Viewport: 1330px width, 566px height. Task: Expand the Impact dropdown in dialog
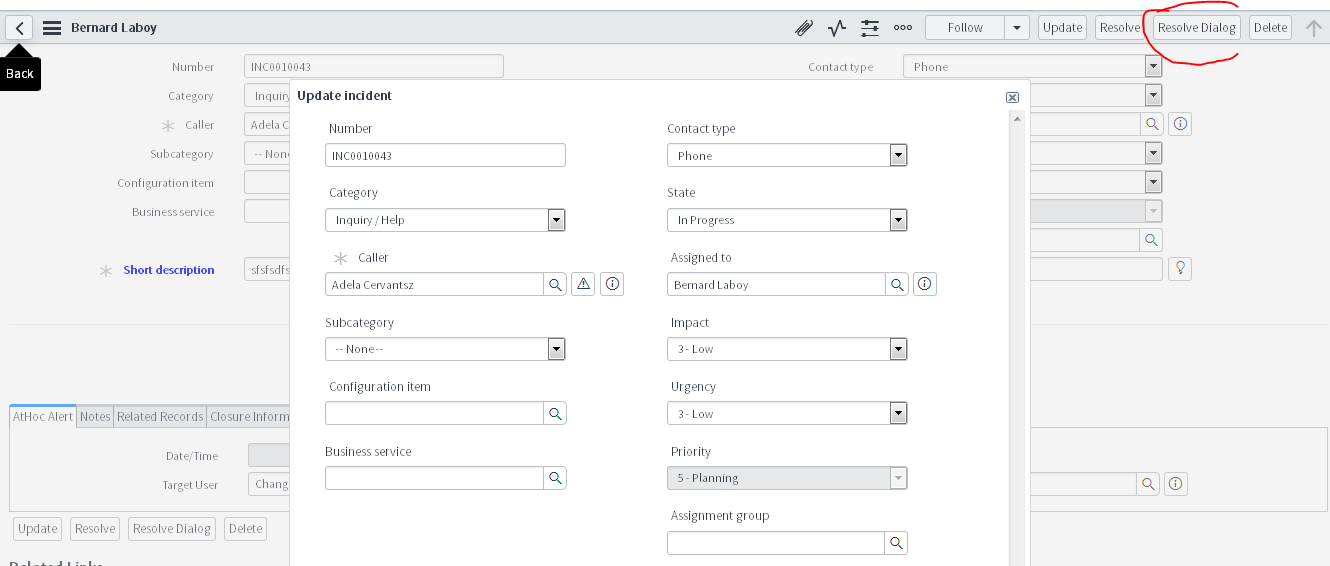898,349
